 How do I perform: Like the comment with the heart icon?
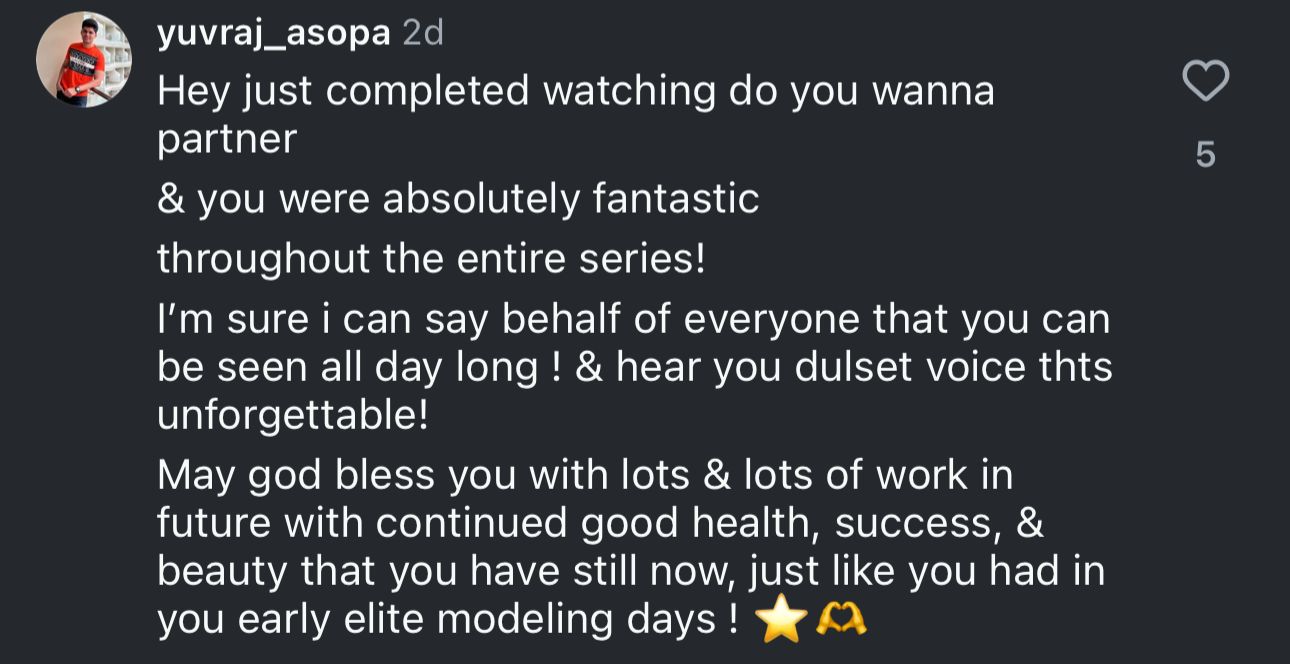[1205, 81]
